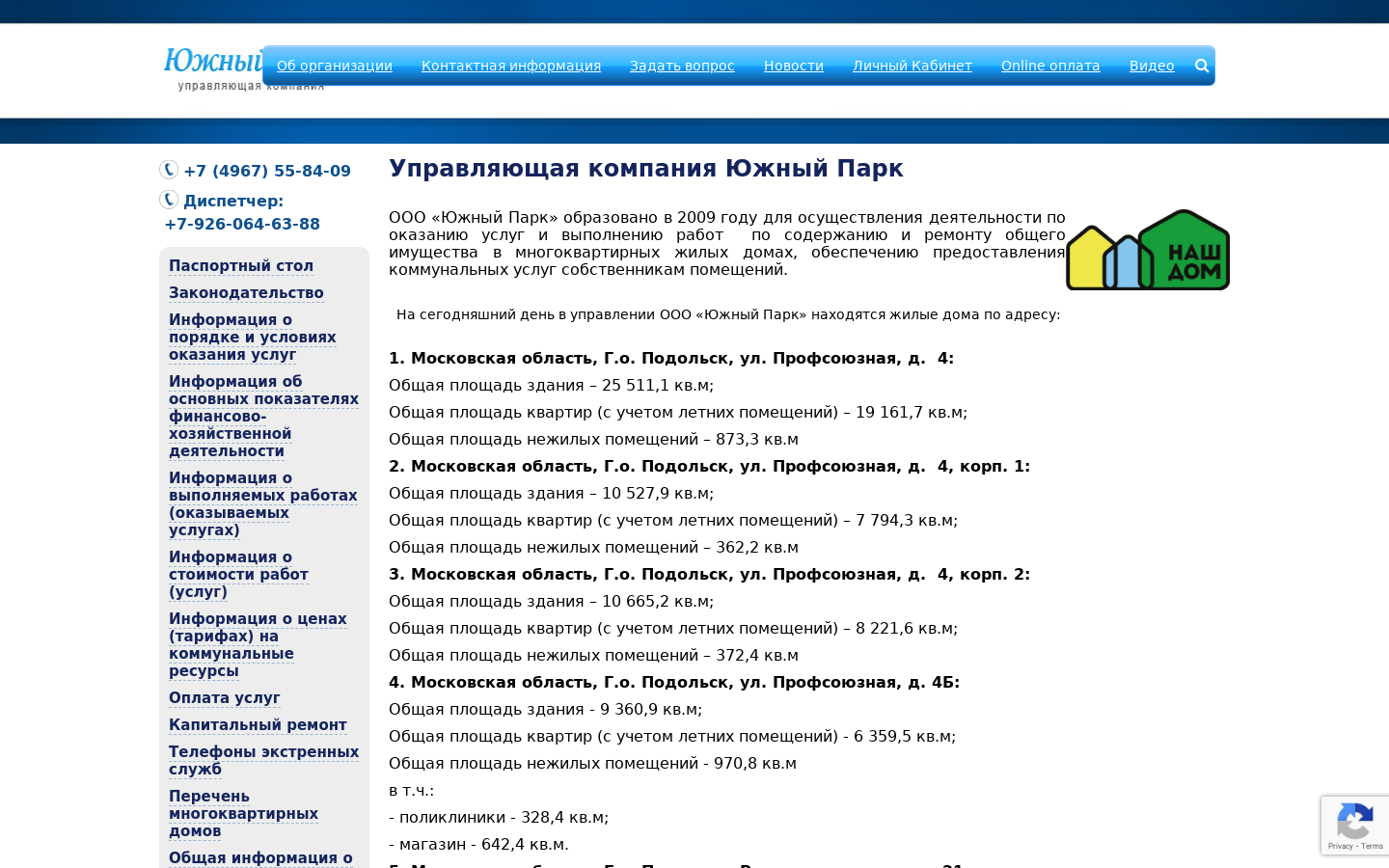Click address Профсоюзная, д. 4, корп. 1 heading
Image resolution: width=1389 pixels, height=868 pixels.
coord(709,467)
